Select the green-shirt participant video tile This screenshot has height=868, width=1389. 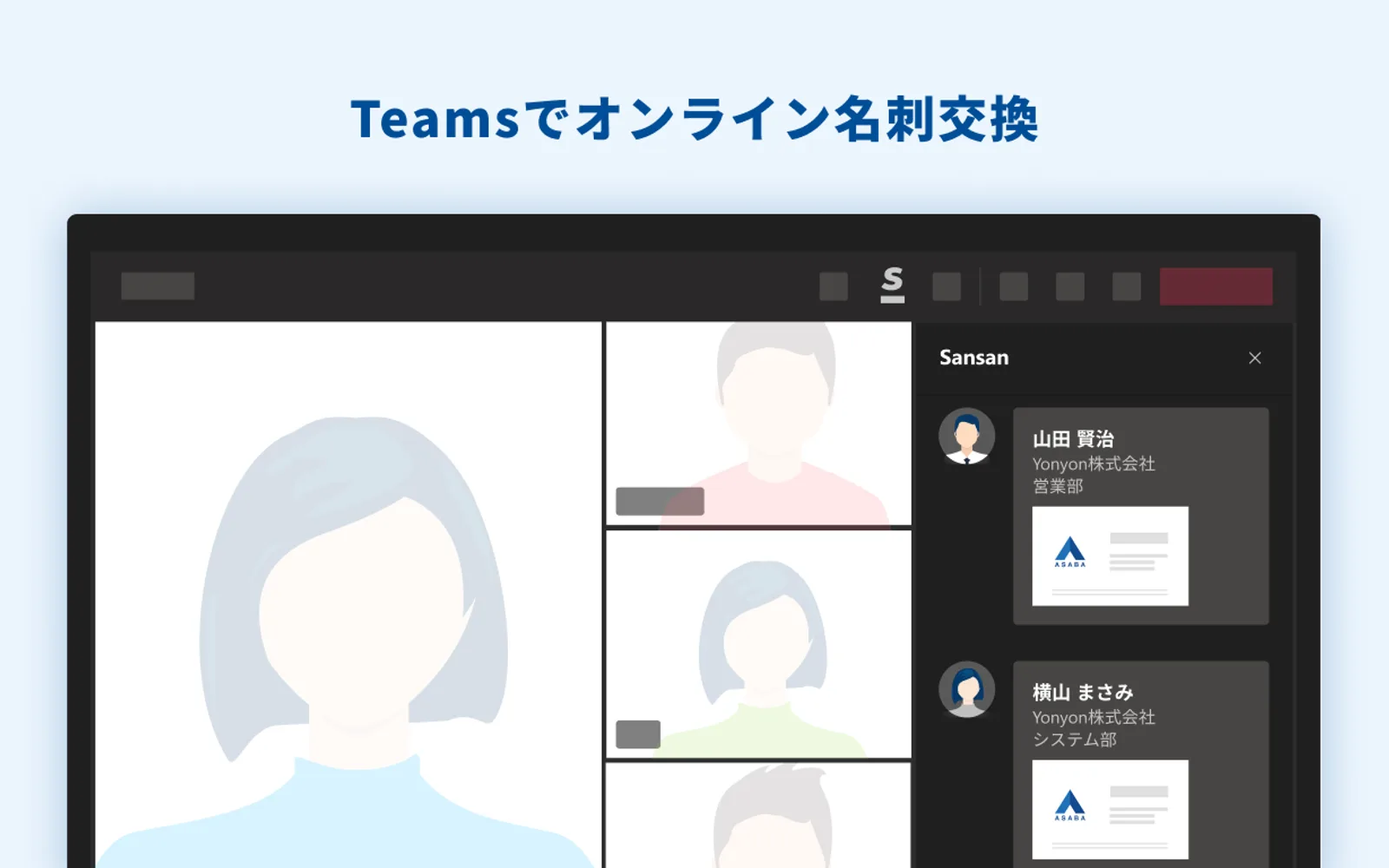[759, 644]
